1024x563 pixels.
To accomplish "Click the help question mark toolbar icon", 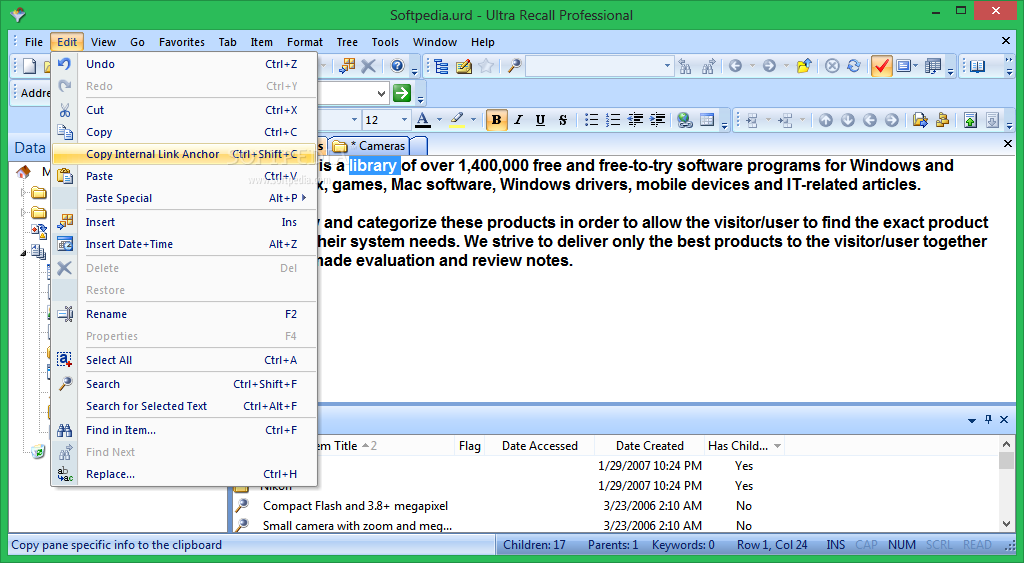I will coord(397,66).
